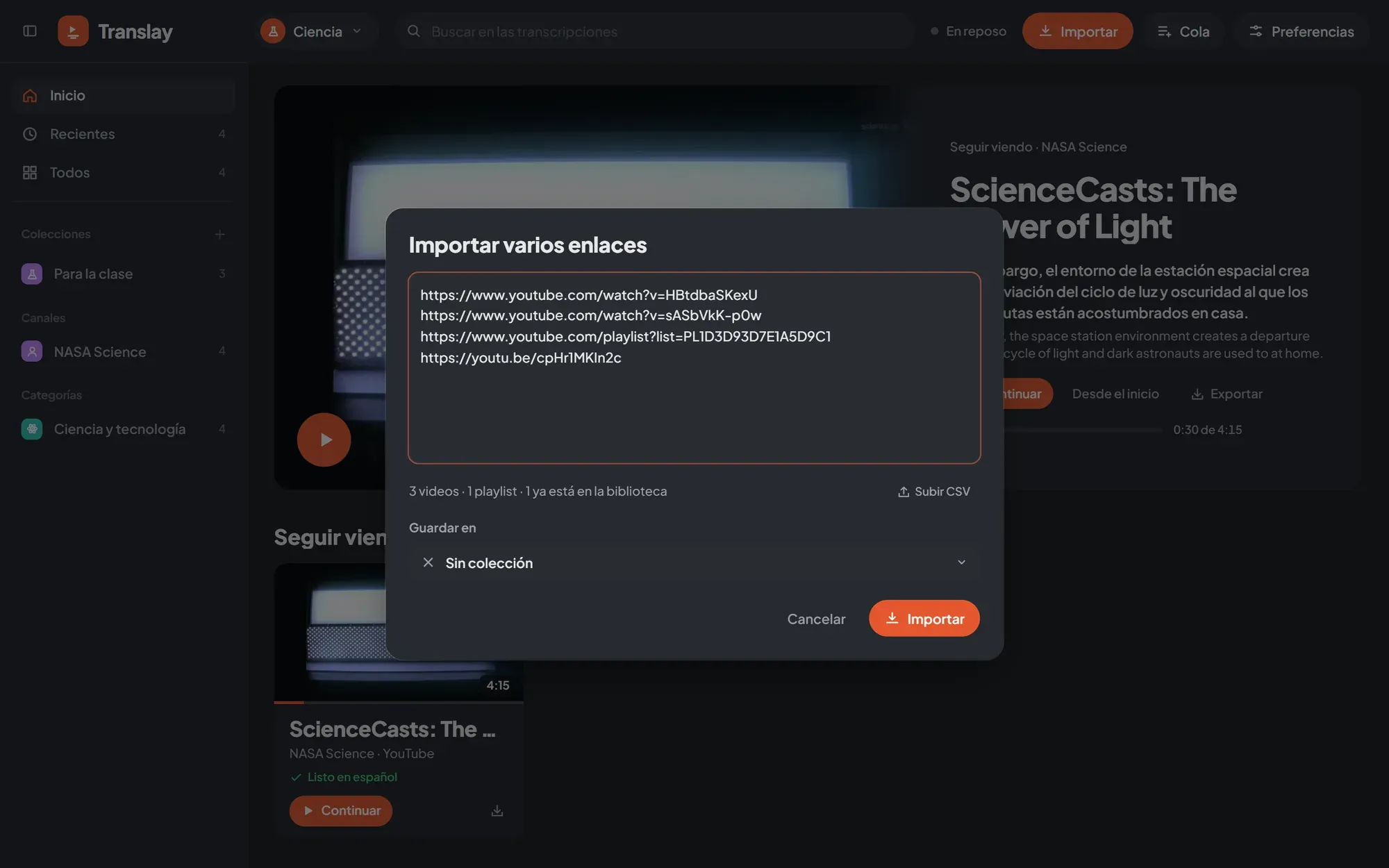Click the first URL line HBtdbaSKexU

(589, 295)
